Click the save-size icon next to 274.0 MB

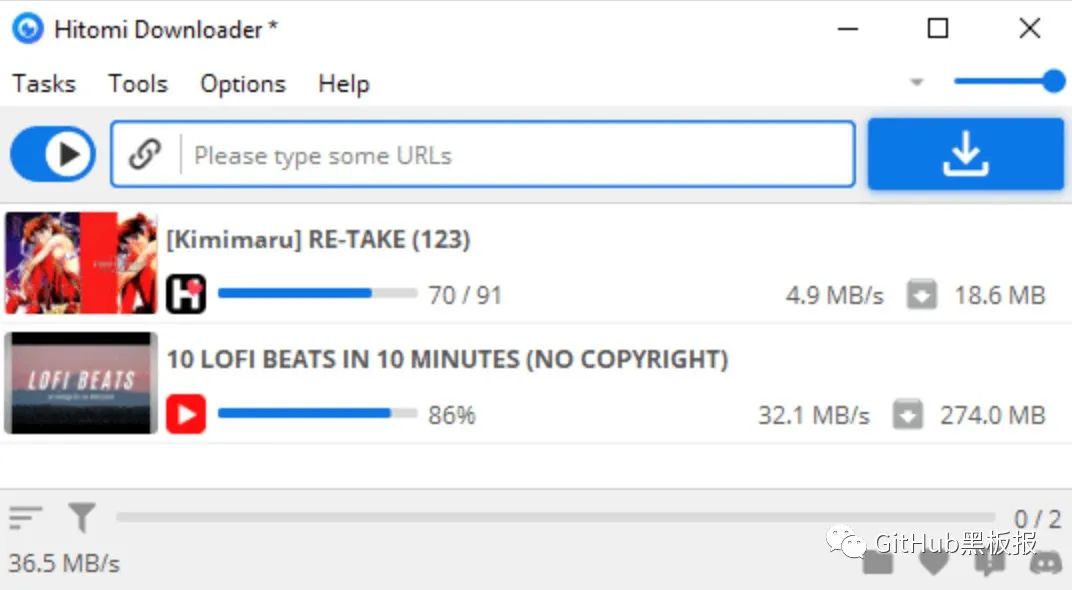(x=908, y=414)
